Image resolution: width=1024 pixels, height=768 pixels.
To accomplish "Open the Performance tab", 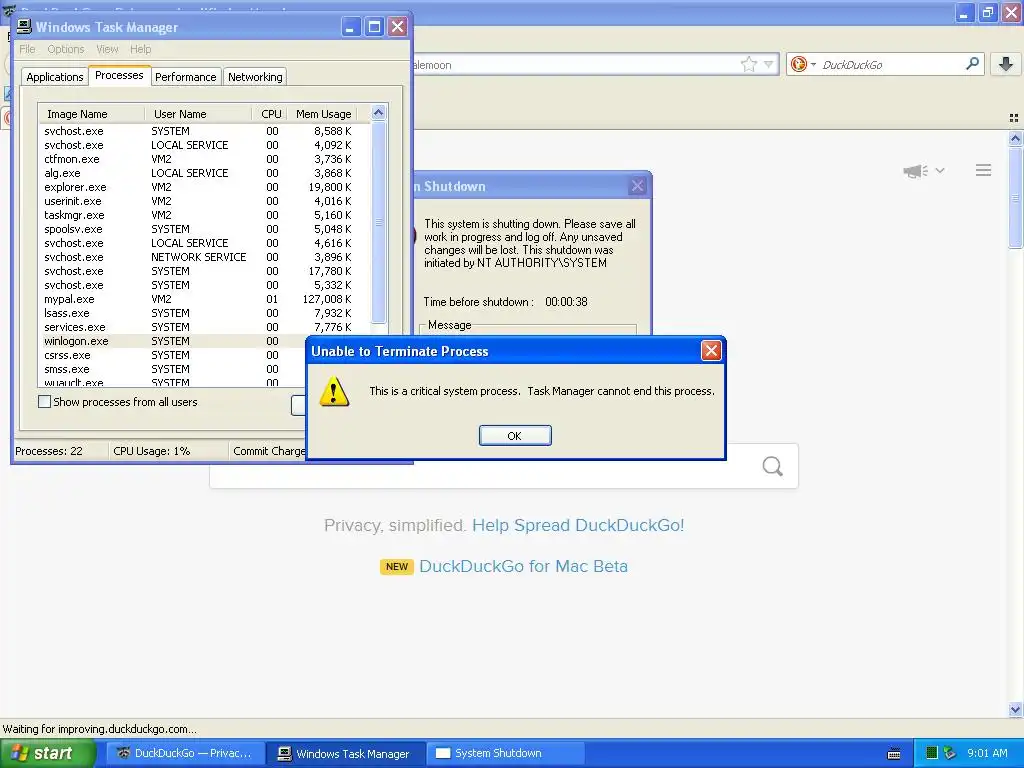I will tap(185, 77).
